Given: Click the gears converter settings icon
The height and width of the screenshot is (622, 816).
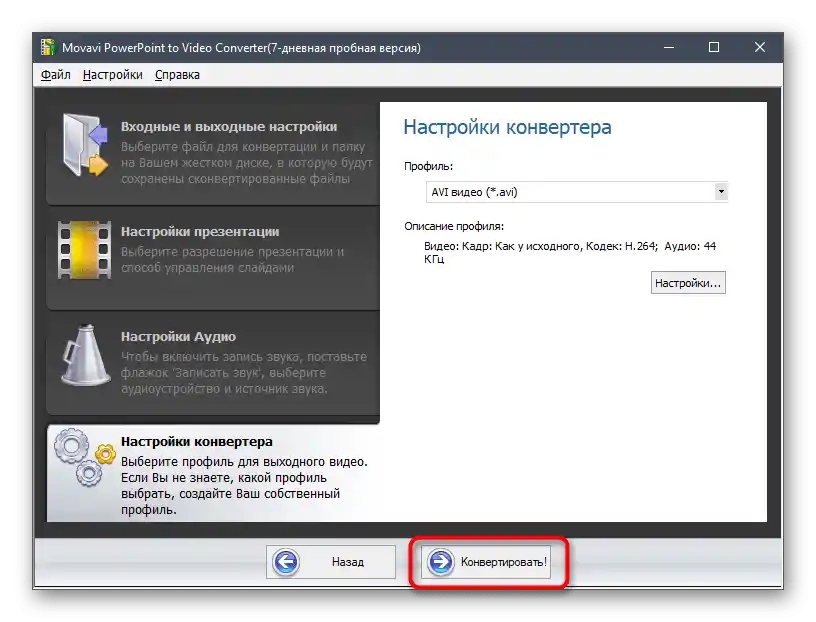Looking at the screenshot, I should pyautogui.click(x=85, y=458).
